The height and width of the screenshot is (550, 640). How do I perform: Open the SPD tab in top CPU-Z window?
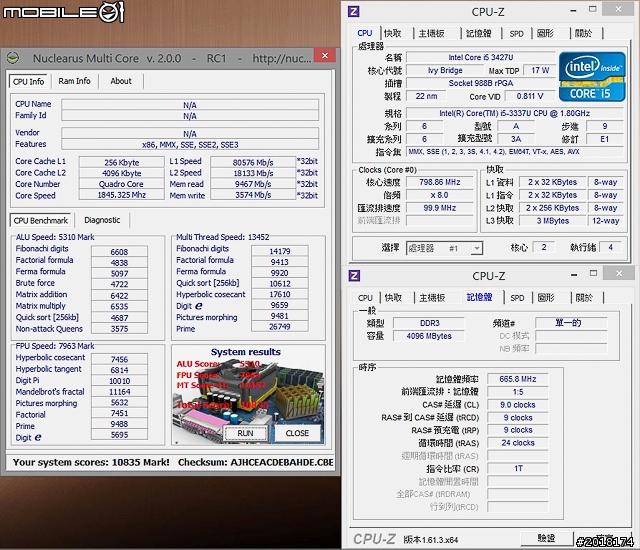(516, 33)
